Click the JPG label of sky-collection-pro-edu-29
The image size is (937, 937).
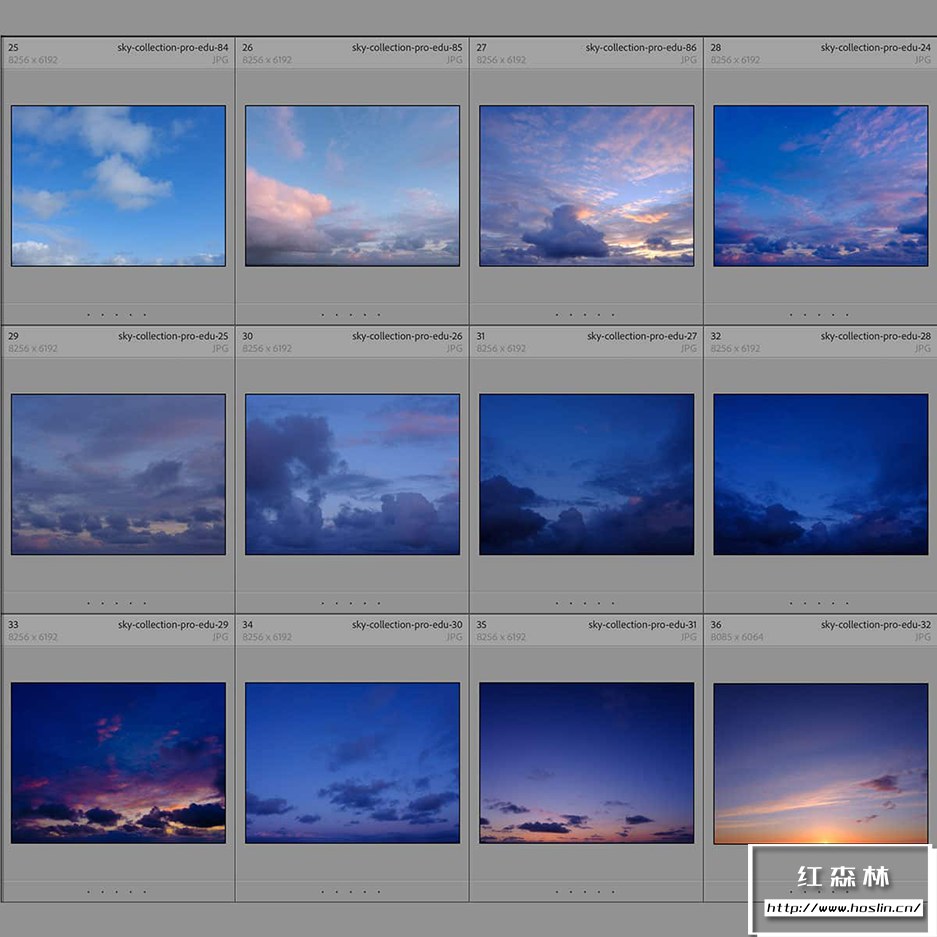221,637
